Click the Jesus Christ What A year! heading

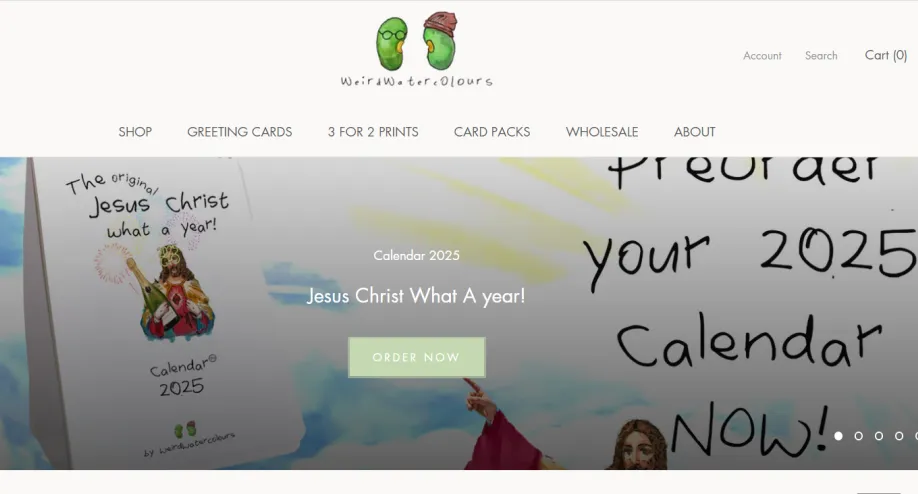(x=416, y=296)
